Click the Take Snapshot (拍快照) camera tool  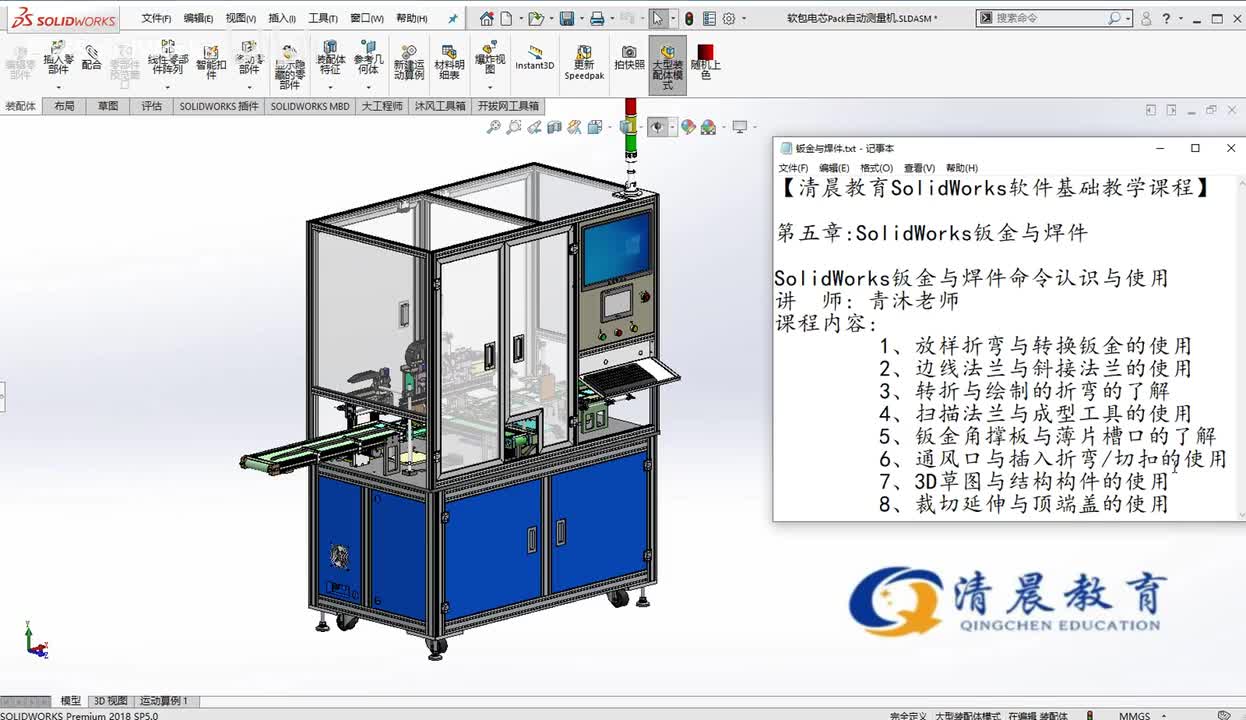pos(629,57)
